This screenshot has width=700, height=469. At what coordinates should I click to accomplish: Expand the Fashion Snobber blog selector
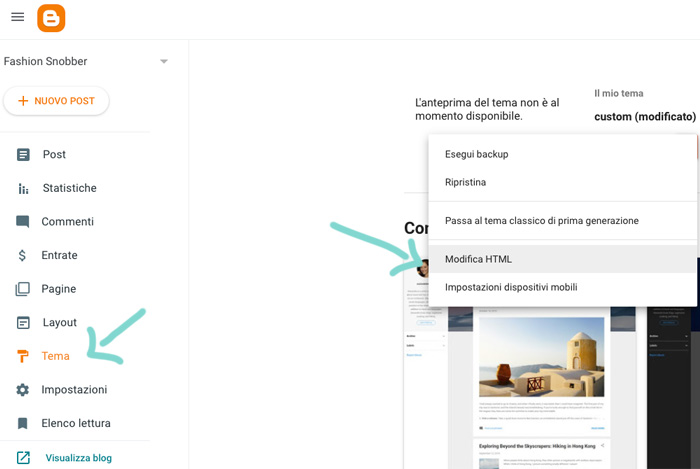tap(164, 61)
